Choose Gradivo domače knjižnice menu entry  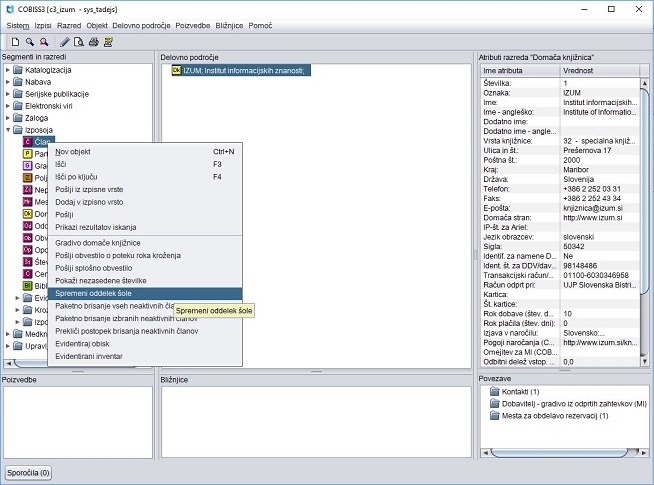145,243
